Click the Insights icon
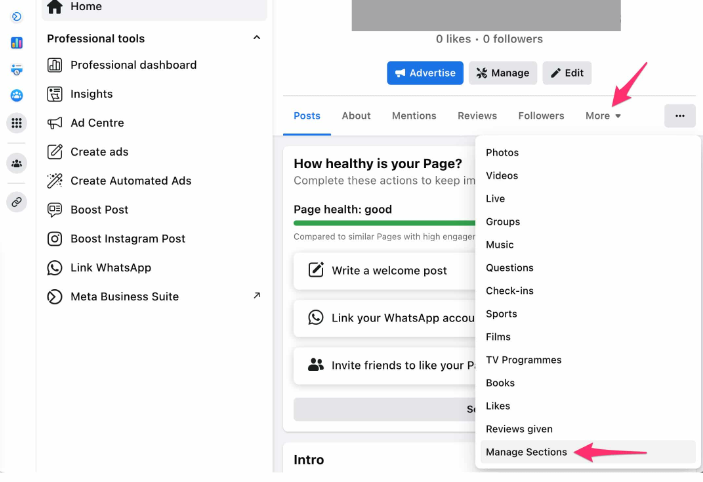Screen dimensions: 703x482 tap(55, 94)
